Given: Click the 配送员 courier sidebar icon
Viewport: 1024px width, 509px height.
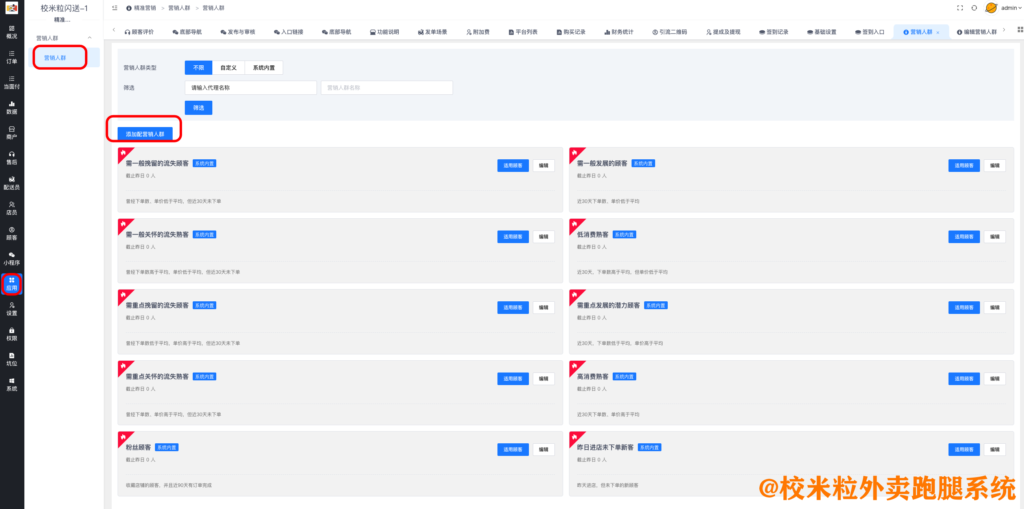Looking at the screenshot, I should [11, 183].
